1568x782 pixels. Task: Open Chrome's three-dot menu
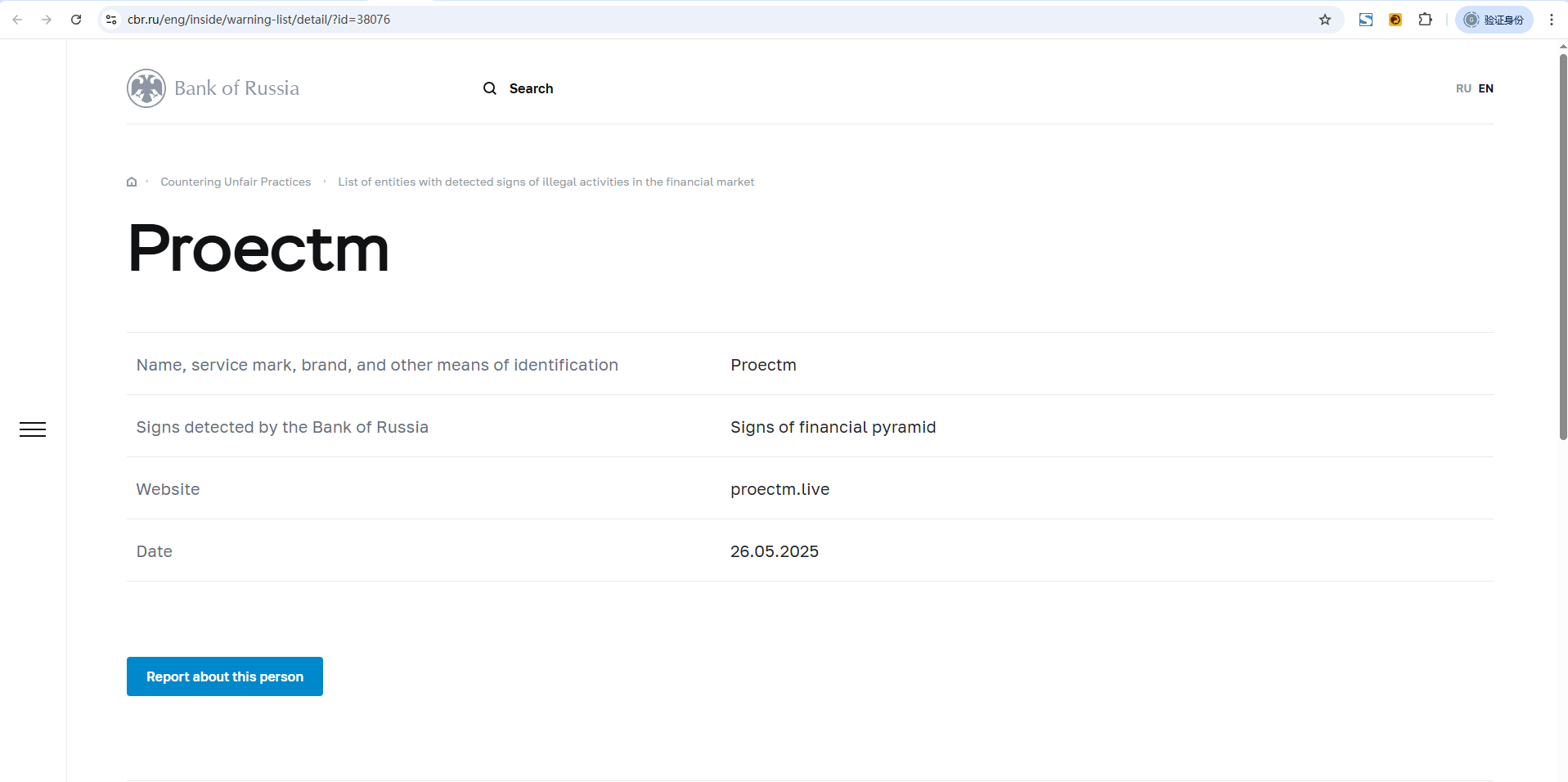1551,20
